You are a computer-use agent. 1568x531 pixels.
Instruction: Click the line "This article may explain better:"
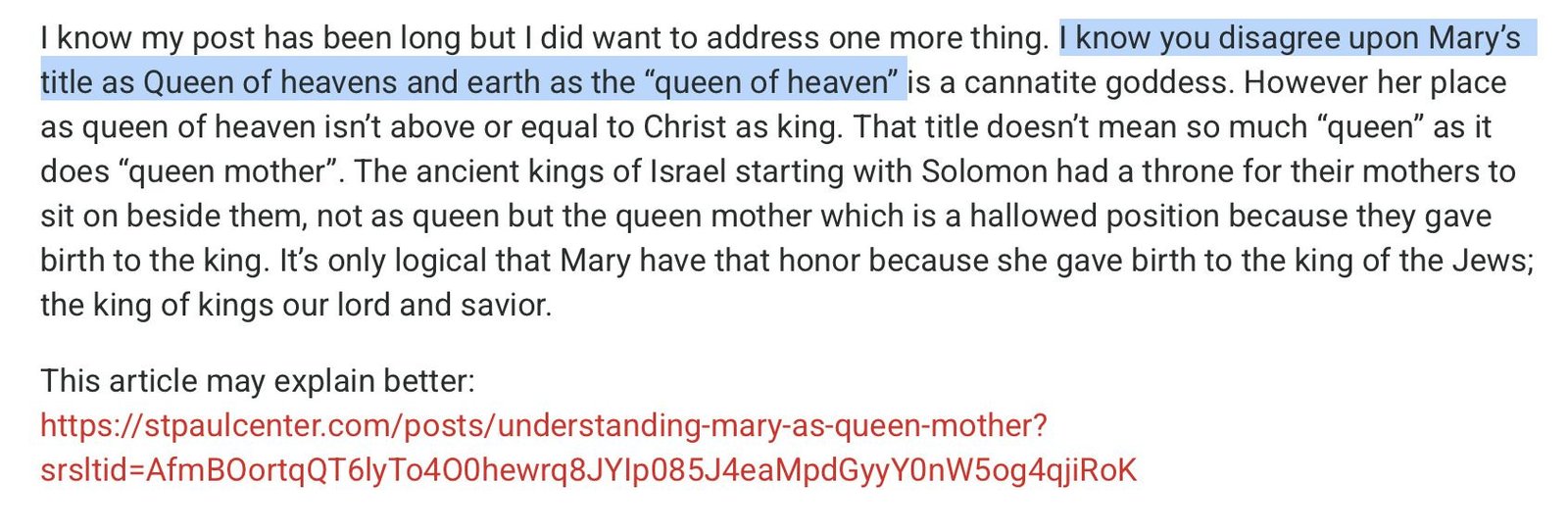point(258,381)
